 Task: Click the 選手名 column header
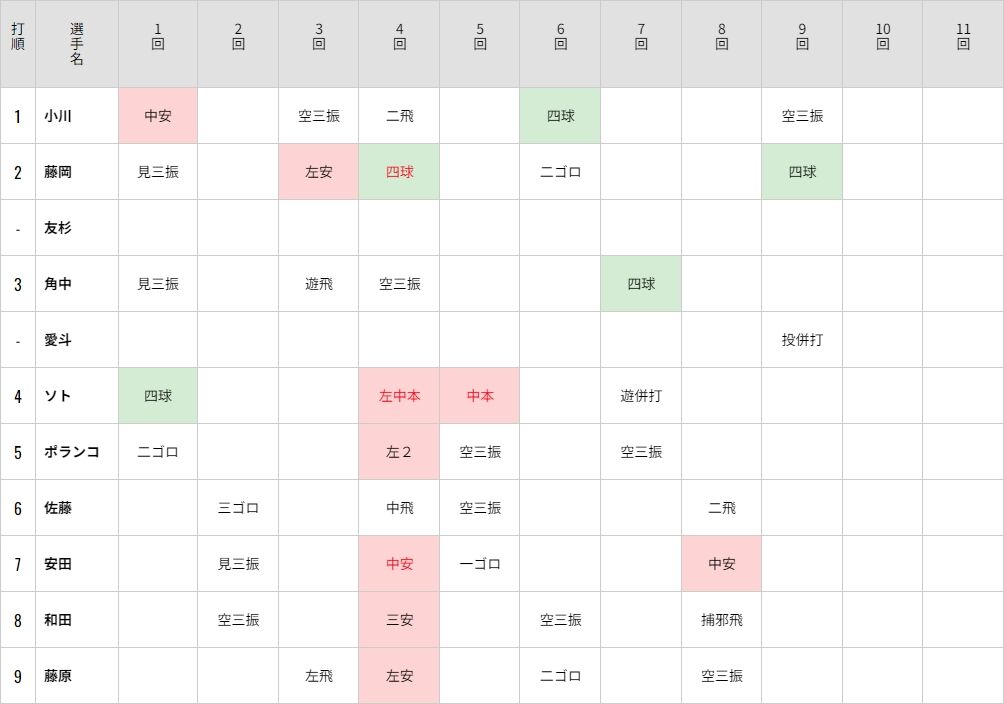[x=77, y=44]
